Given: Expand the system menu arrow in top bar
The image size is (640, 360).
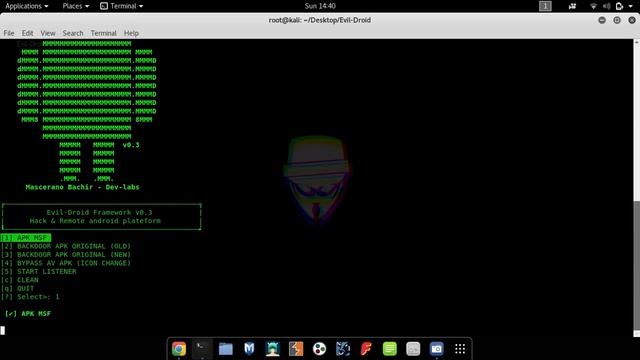Looking at the screenshot, I should (631, 6).
